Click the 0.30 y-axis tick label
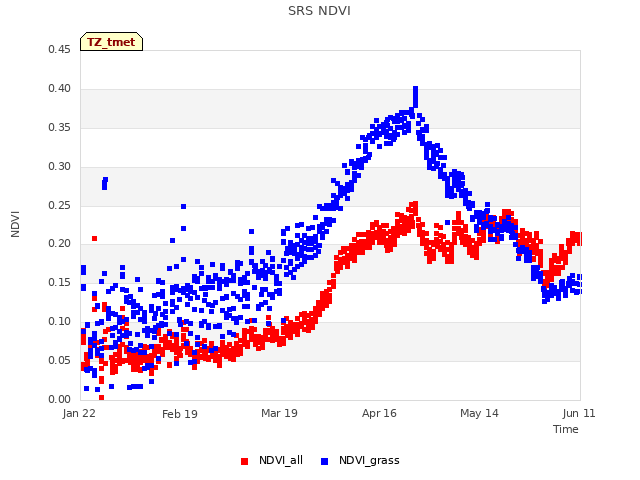The width and height of the screenshot is (640, 480). pyautogui.click(x=59, y=167)
